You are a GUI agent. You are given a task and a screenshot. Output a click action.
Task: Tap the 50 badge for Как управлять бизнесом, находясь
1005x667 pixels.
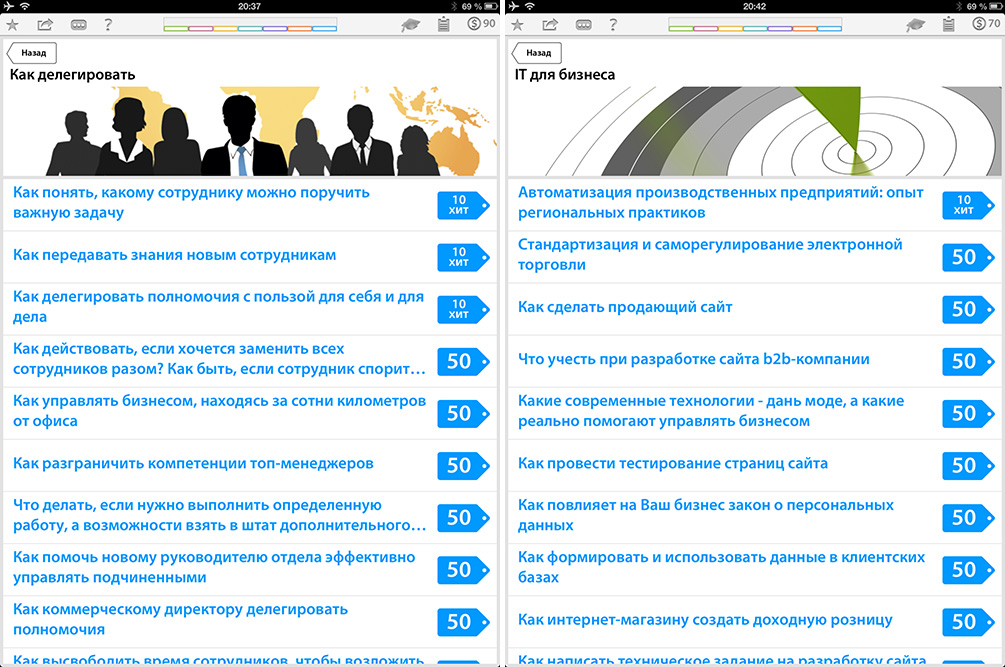[463, 413]
